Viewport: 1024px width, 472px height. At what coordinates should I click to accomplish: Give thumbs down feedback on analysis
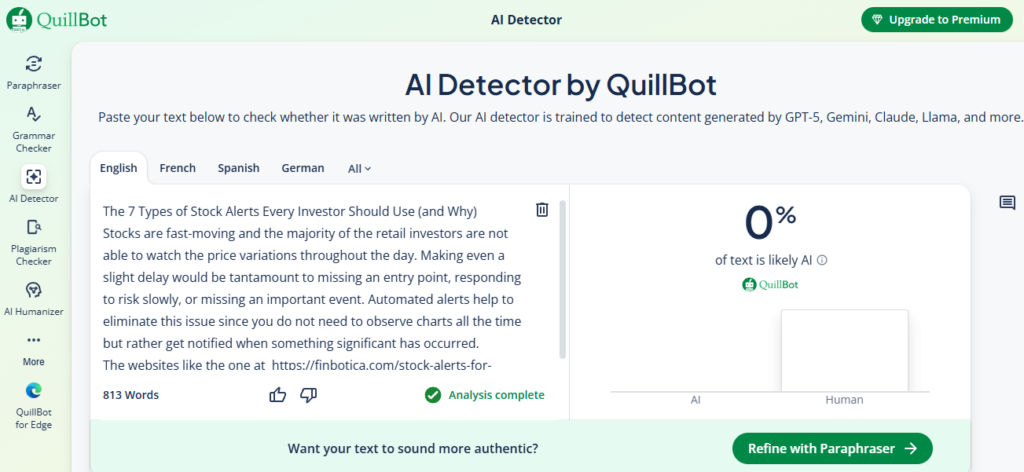coord(308,395)
